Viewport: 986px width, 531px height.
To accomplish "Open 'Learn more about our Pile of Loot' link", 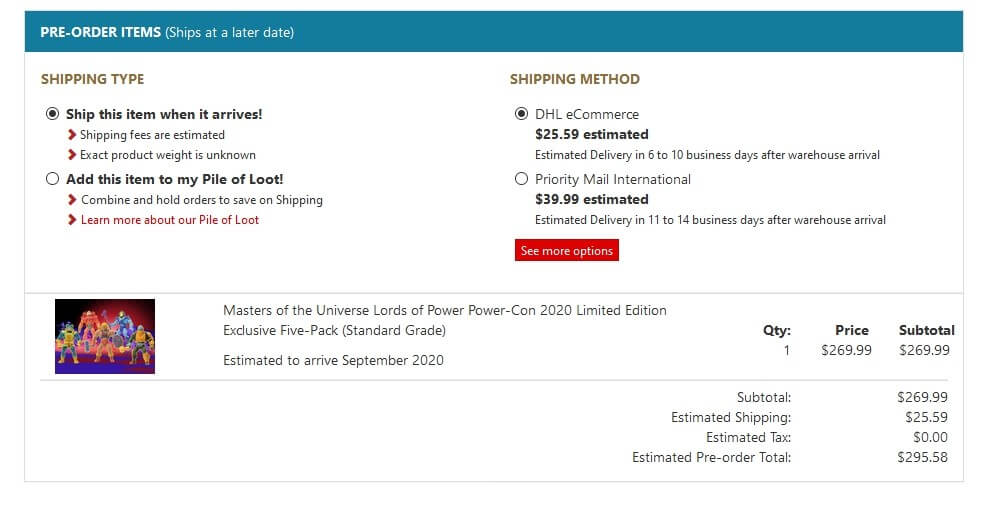I will click(170, 220).
